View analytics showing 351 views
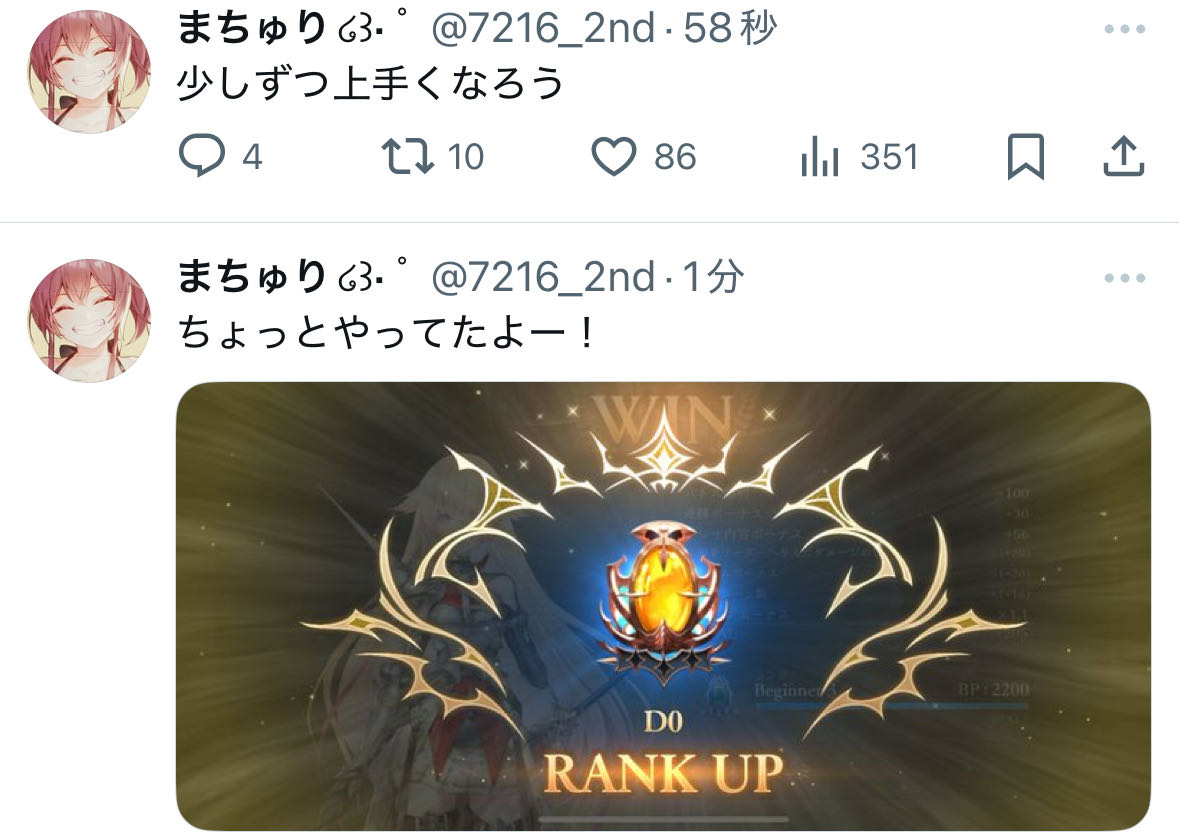 coord(820,156)
